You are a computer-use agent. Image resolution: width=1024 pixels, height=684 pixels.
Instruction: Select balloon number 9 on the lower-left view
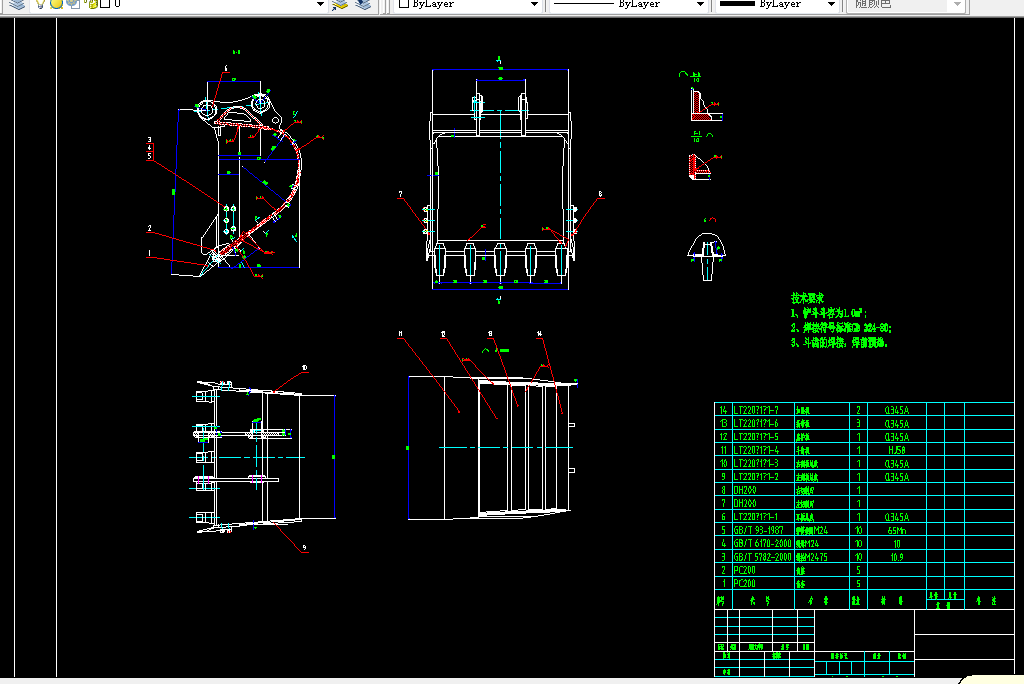pos(304,548)
